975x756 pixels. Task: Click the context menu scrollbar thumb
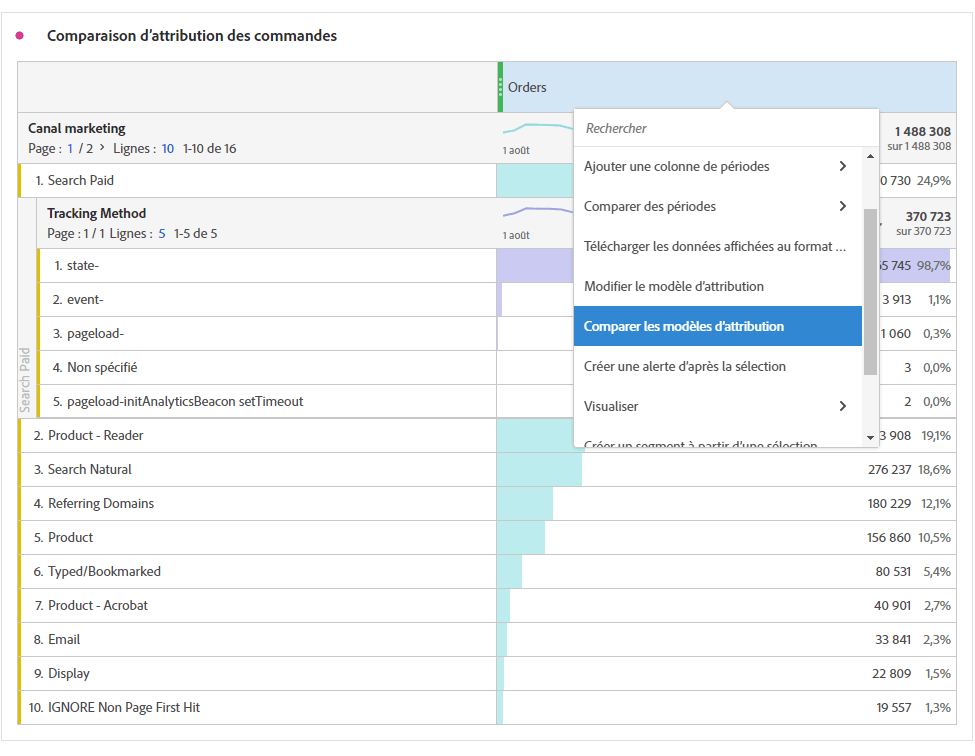870,290
